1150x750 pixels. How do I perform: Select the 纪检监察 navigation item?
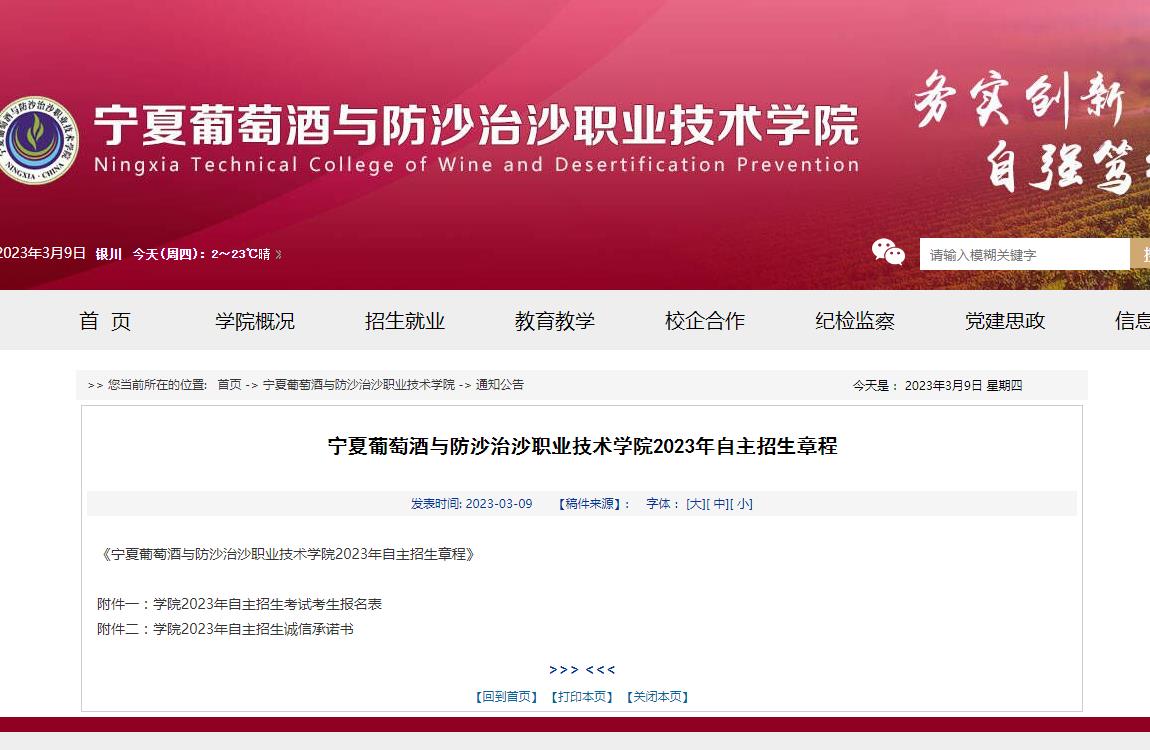click(x=855, y=321)
